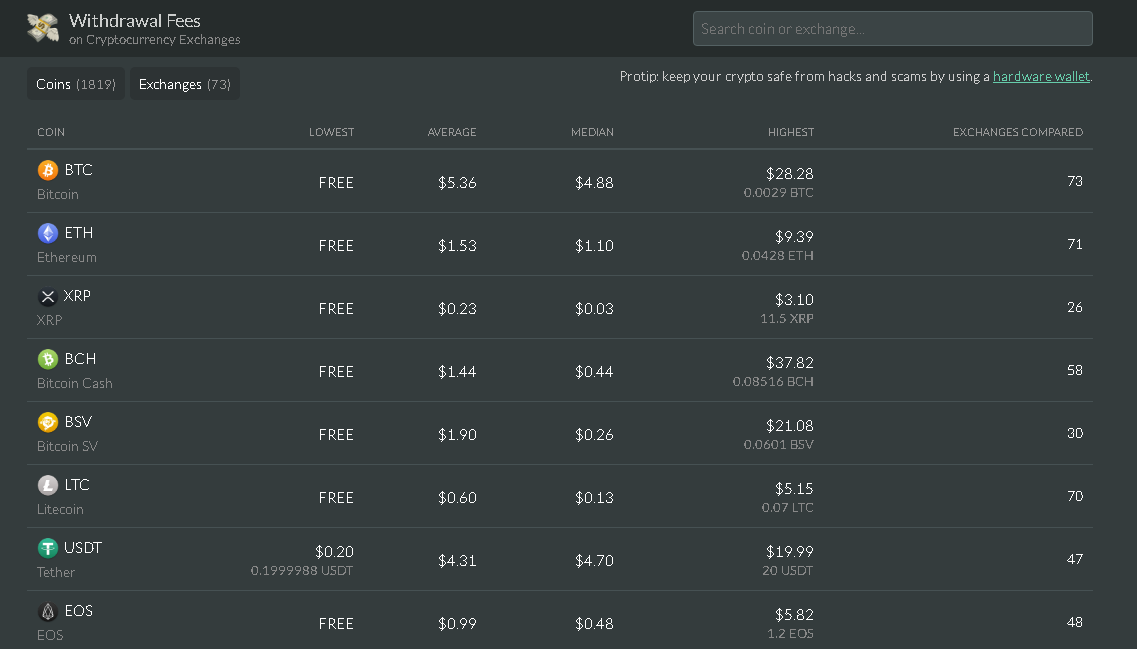Open the EOS ticker link
The height and width of the screenshot is (649, 1137).
(x=78, y=611)
